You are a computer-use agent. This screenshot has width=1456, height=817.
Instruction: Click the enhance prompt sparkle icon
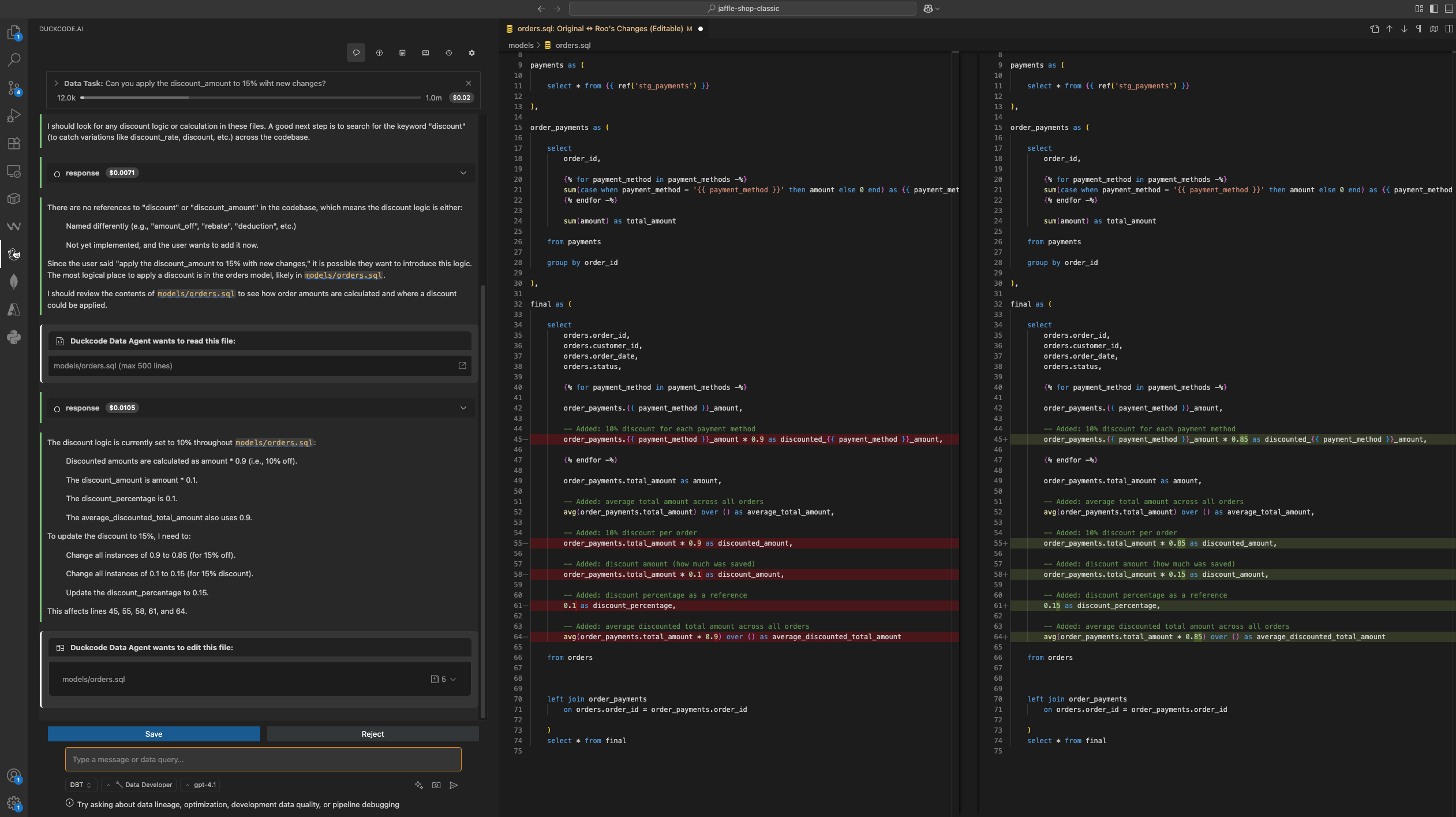click(419, 785)
